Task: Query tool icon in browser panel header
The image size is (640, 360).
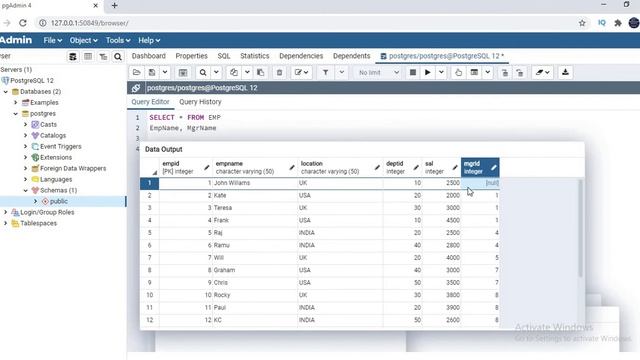Action: coord(73,56)
